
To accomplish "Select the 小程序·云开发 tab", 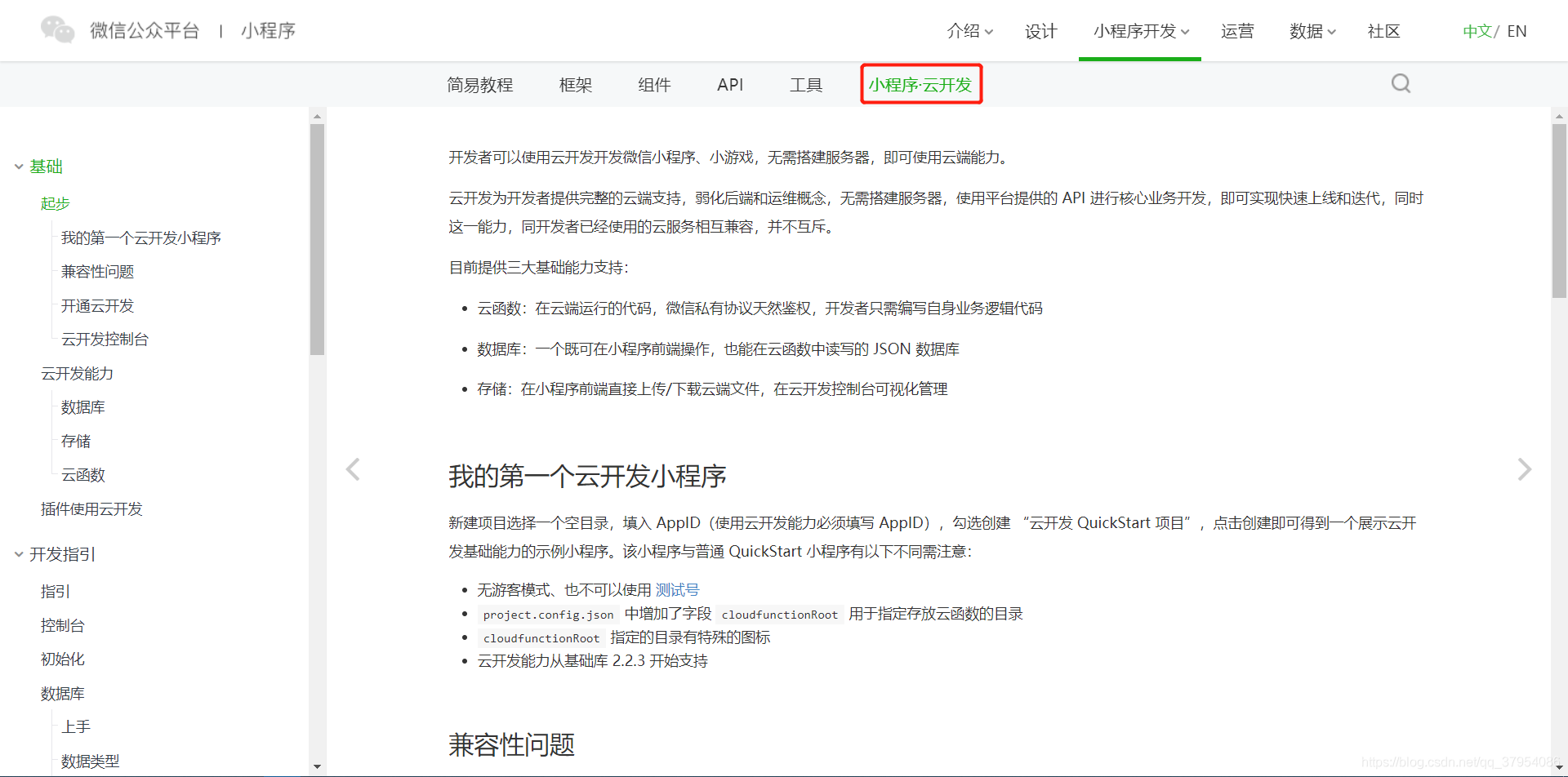I will (920, 85).
